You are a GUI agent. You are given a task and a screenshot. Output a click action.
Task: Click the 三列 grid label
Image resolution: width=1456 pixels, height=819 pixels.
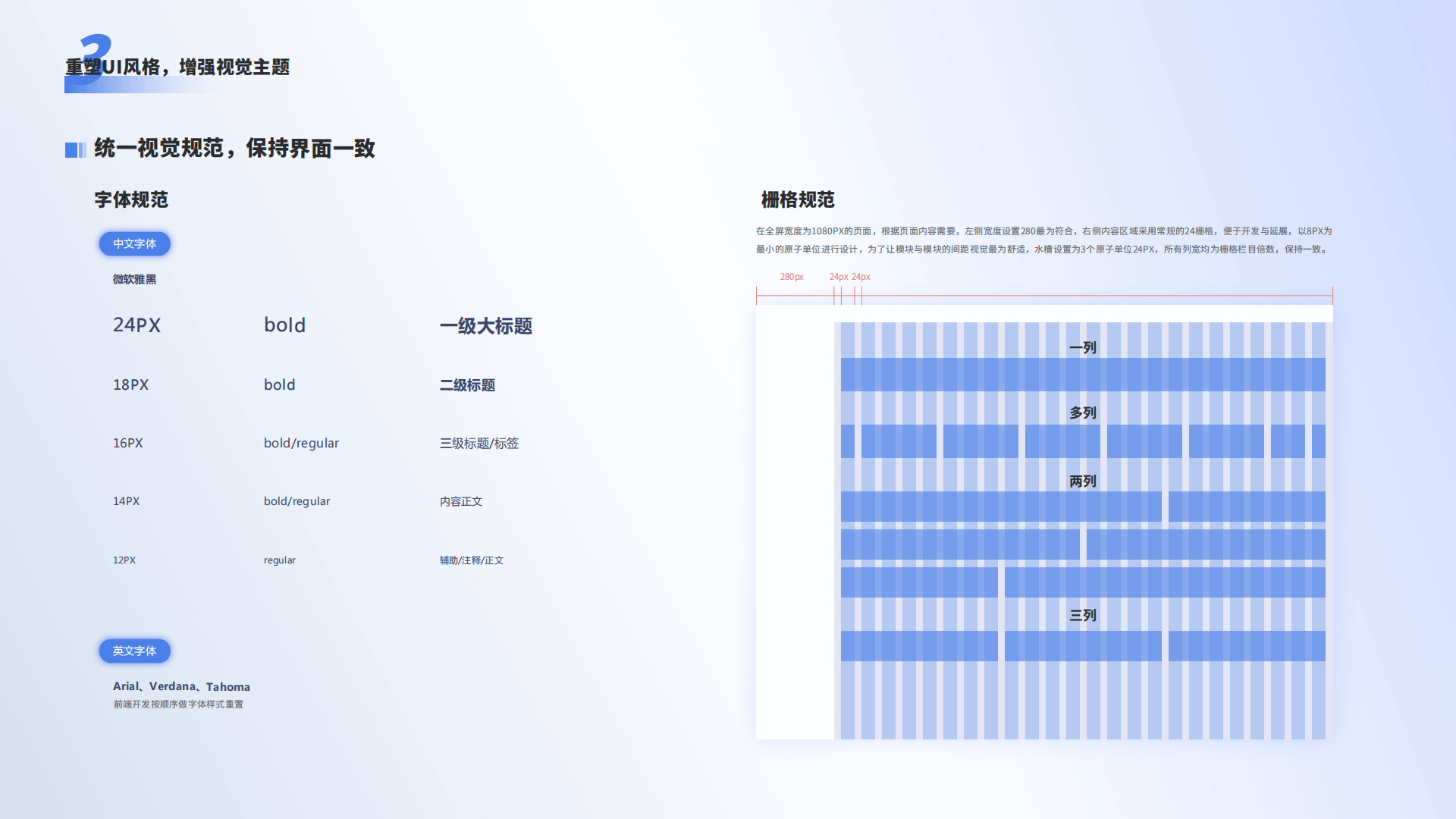click(x=1083, y=615)
